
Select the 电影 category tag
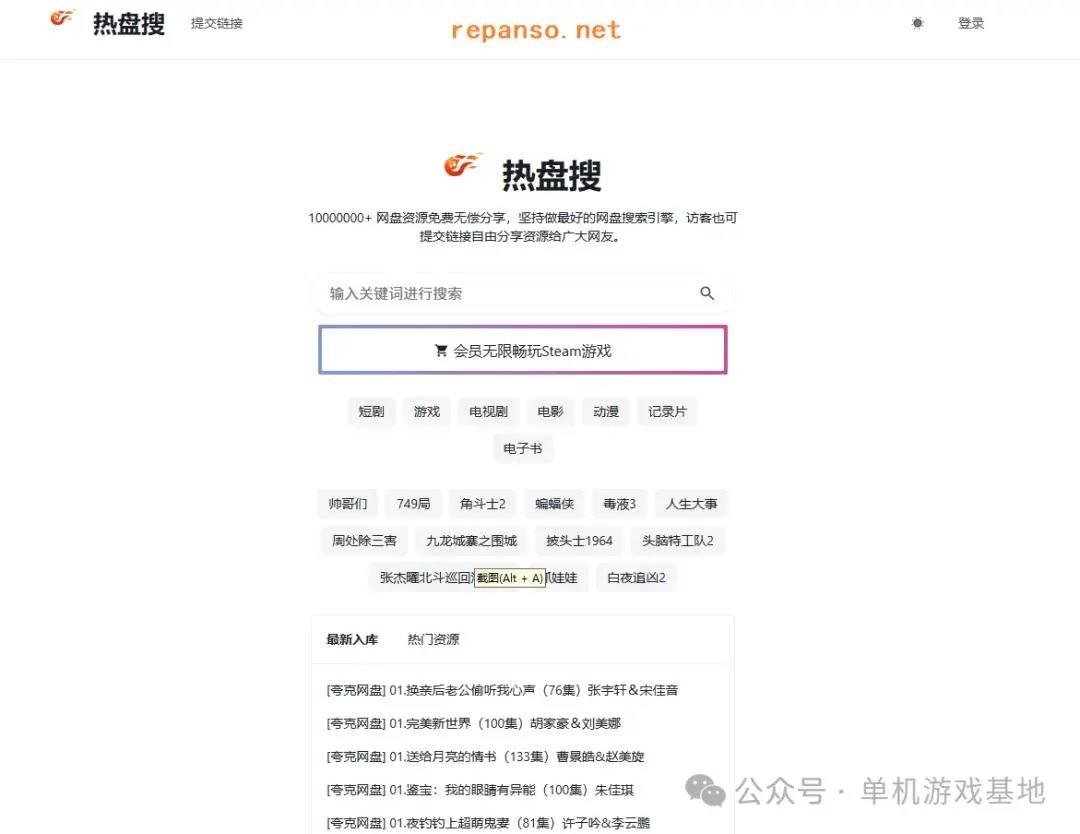550,412
